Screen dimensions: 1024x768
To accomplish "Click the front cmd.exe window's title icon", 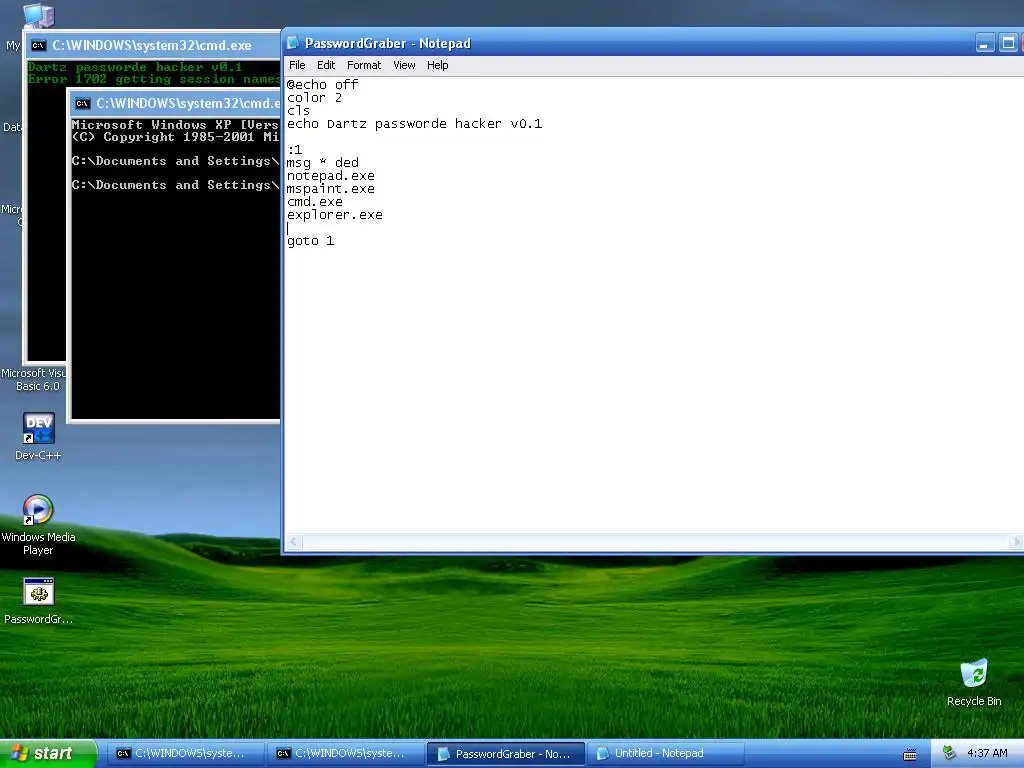I will (x=82, y=103).
